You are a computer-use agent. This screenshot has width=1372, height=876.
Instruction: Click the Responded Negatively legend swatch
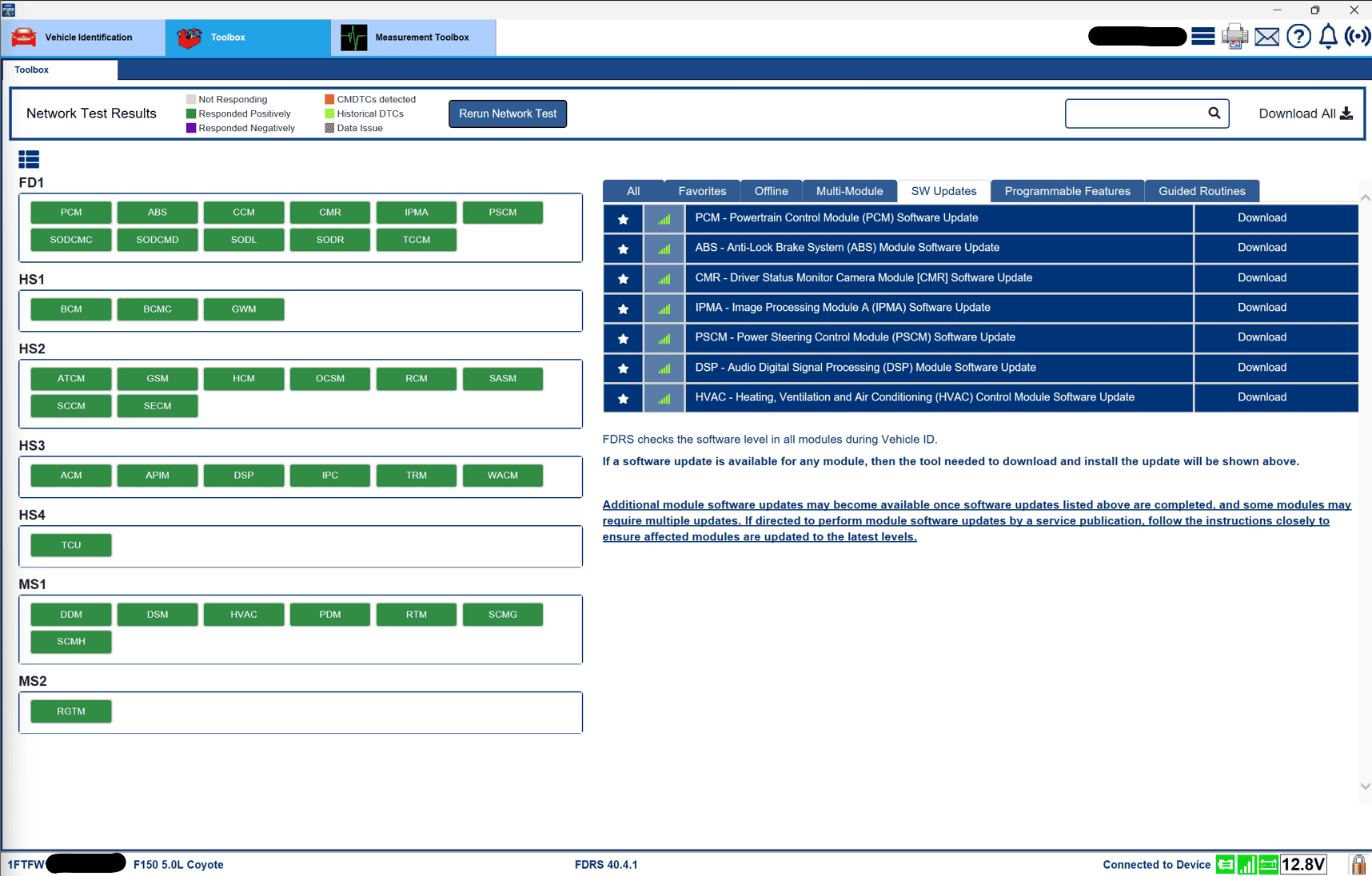[x=191, y=128]
